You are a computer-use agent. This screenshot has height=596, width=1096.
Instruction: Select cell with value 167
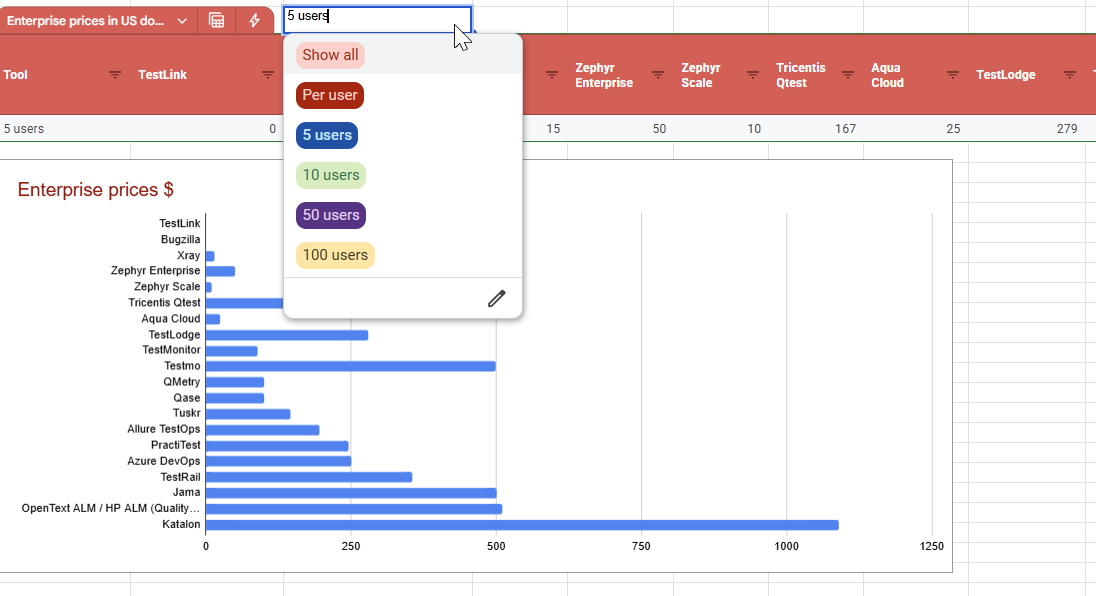pos(845,129)
